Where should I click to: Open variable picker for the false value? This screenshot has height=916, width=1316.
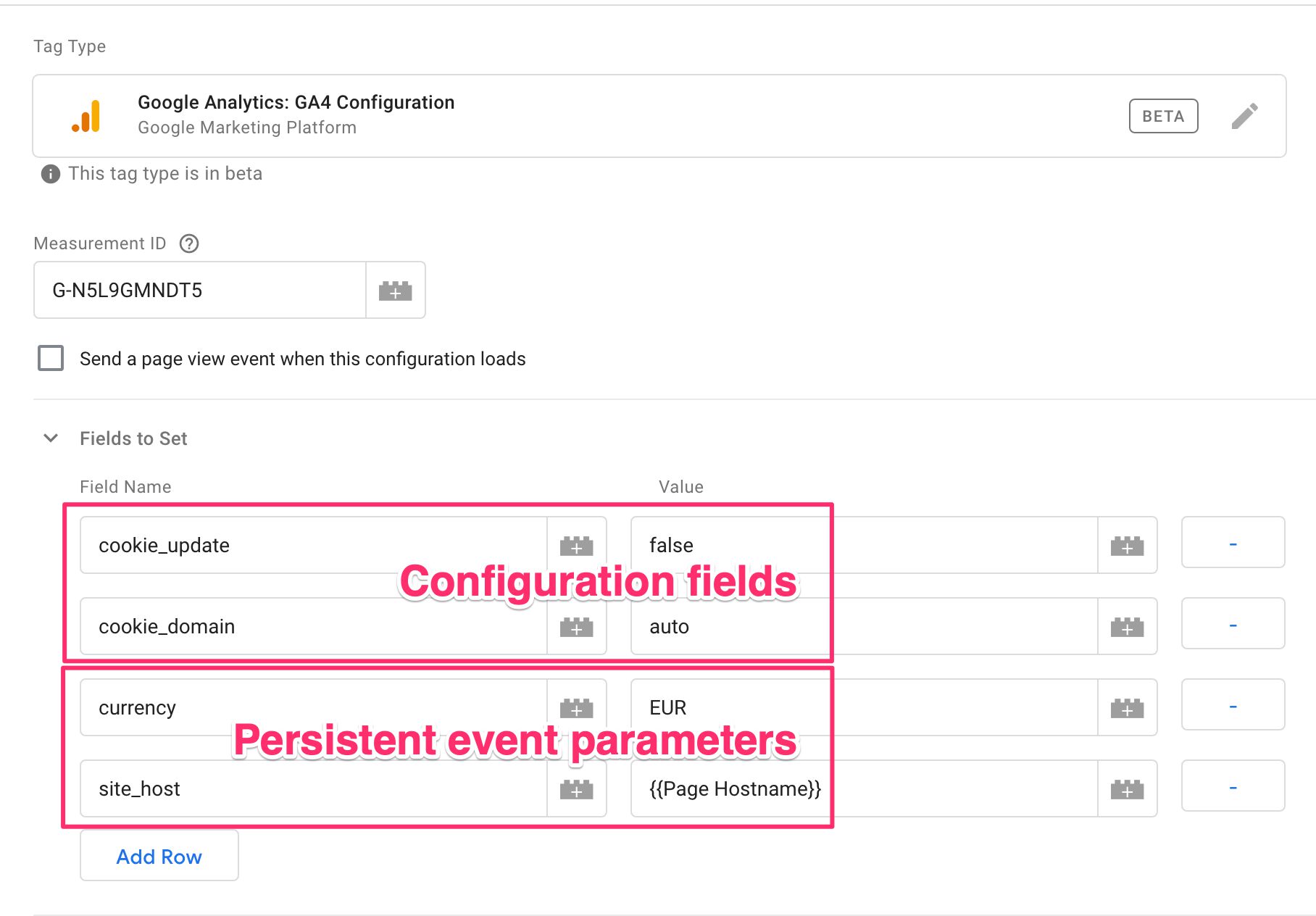(1128, 546)
